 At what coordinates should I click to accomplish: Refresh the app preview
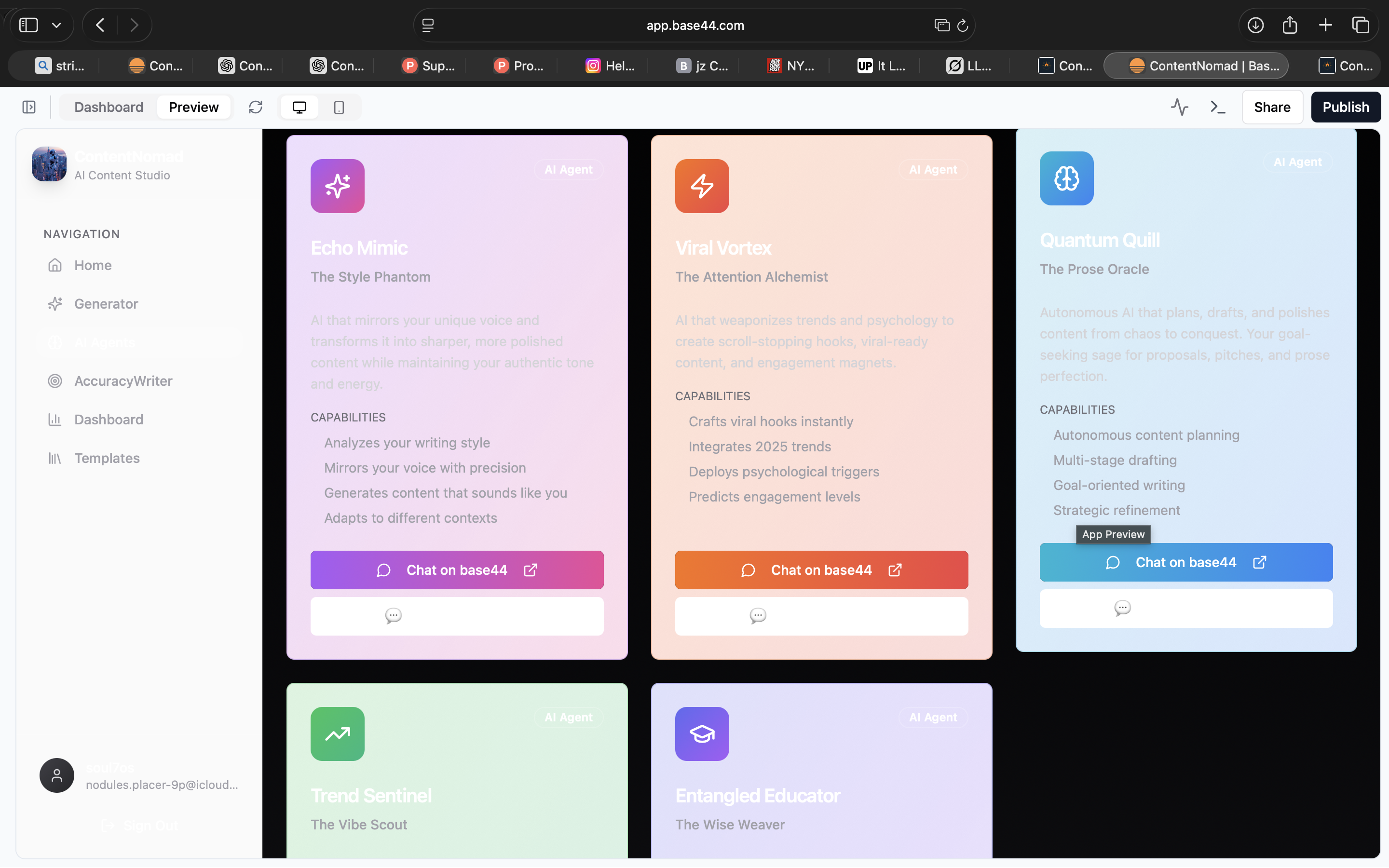[x=256, y=108]
